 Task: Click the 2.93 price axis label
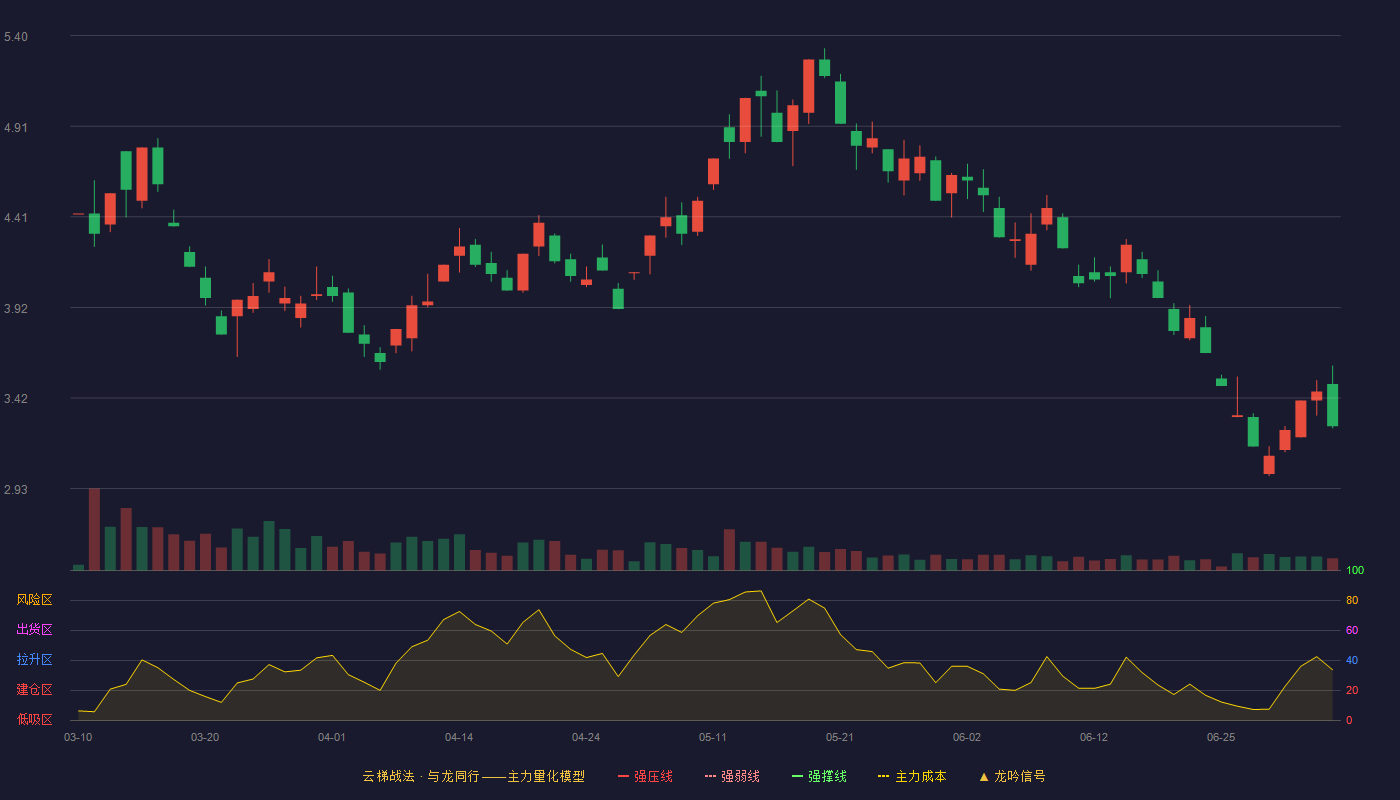pyautogui.click(x=16, y=490)
